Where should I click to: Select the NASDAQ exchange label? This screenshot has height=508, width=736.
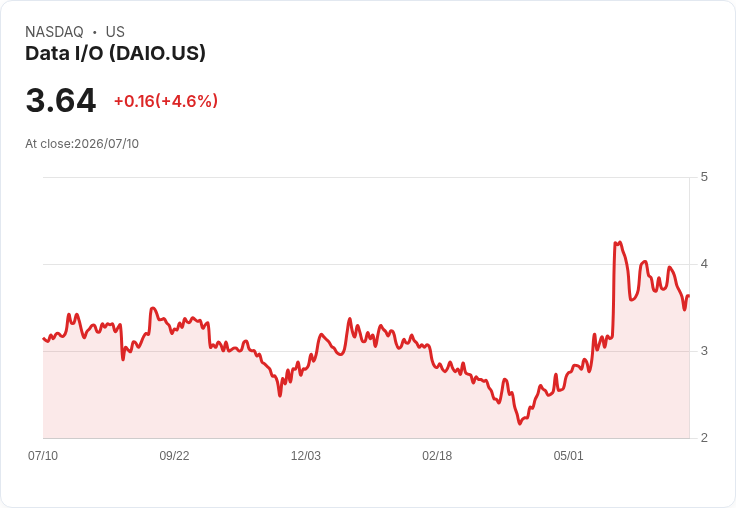point(54,32)
